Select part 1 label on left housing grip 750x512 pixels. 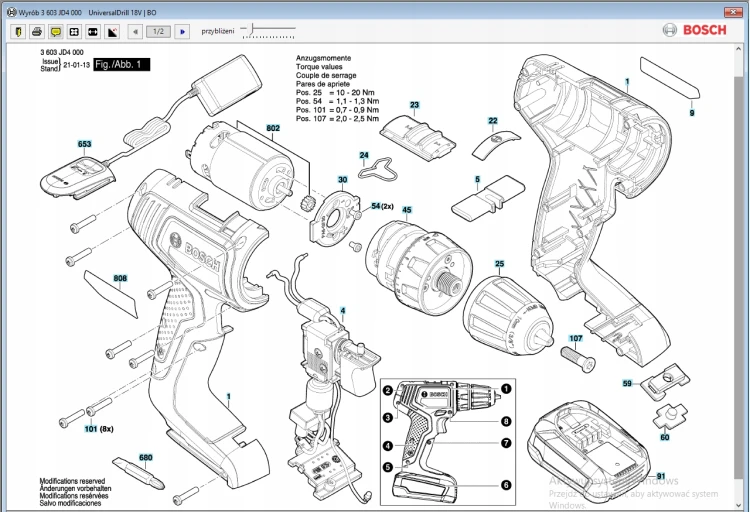point(229,397)
